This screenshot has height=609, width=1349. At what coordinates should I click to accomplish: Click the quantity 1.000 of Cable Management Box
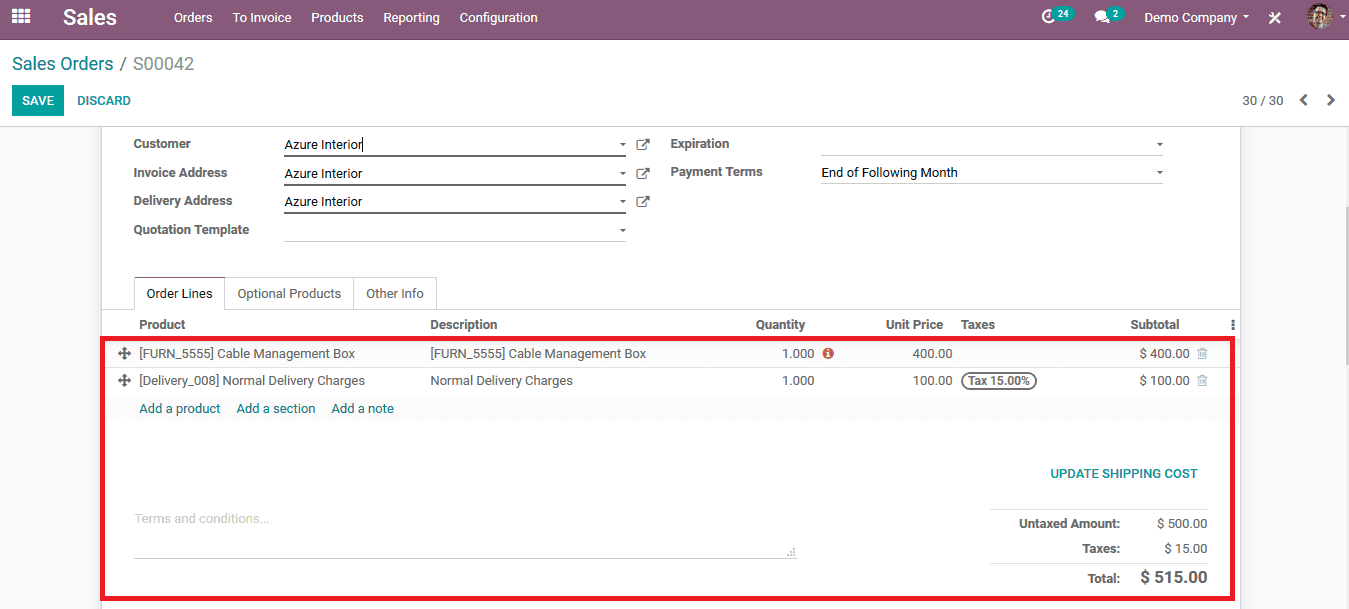coord(798,354)
